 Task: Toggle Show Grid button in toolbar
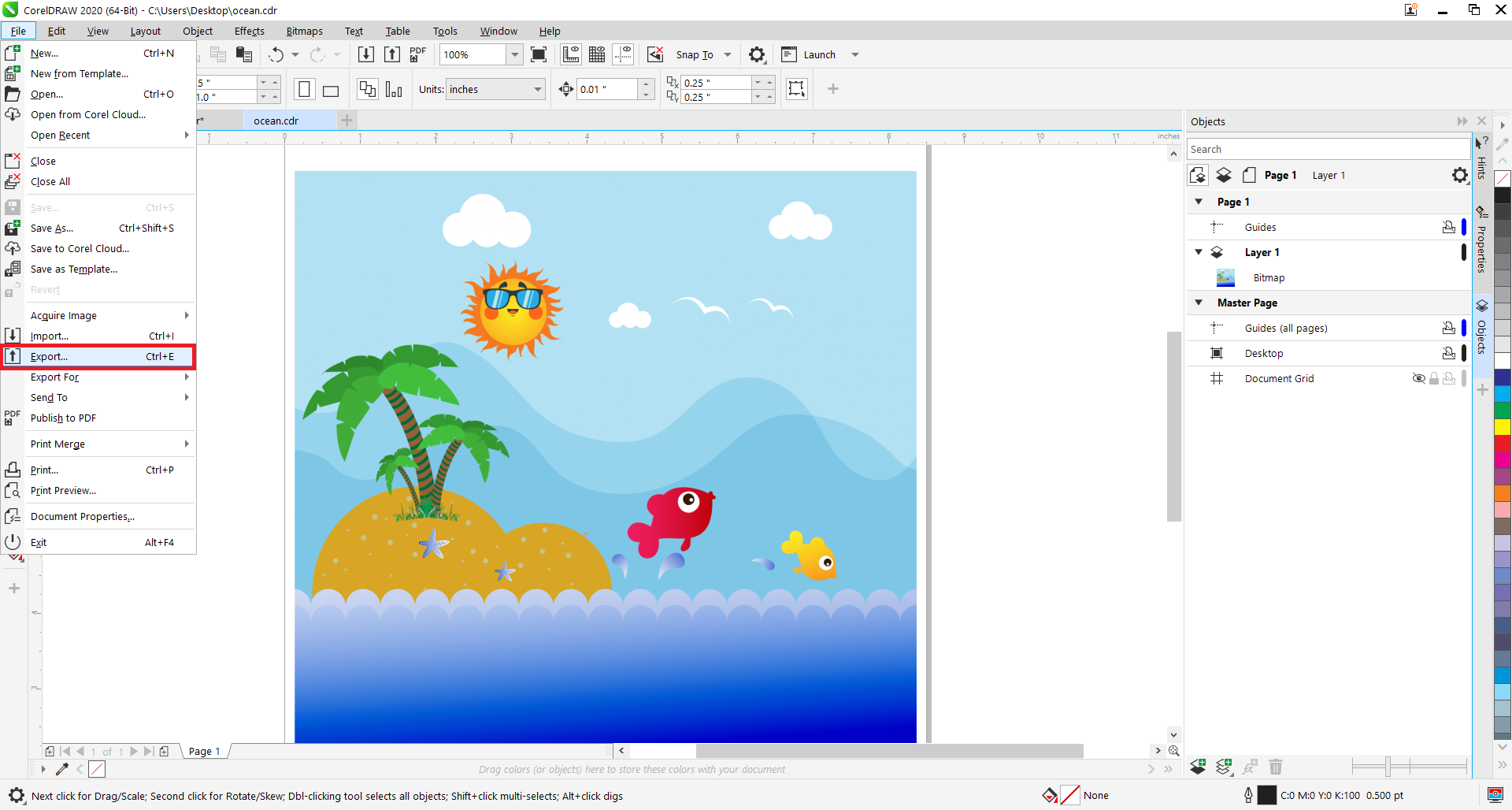(597, 54)
